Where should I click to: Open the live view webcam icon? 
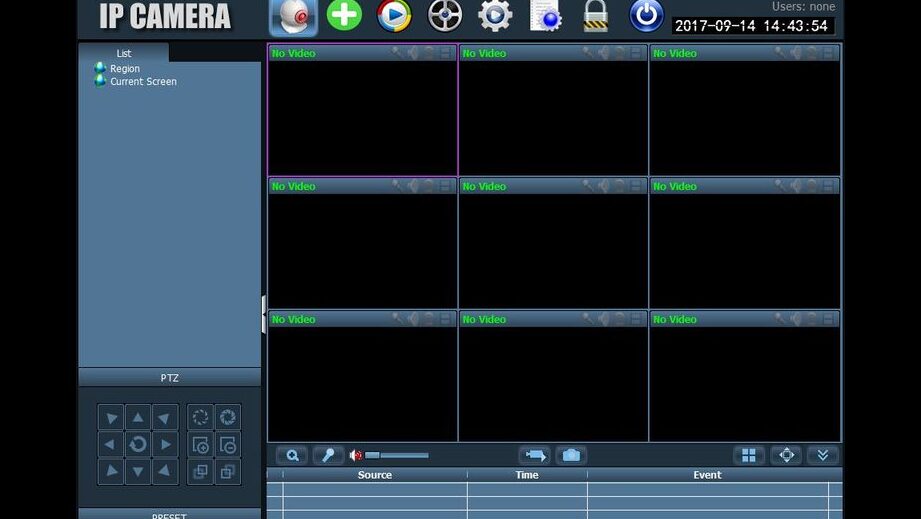(x=293, y=17)
